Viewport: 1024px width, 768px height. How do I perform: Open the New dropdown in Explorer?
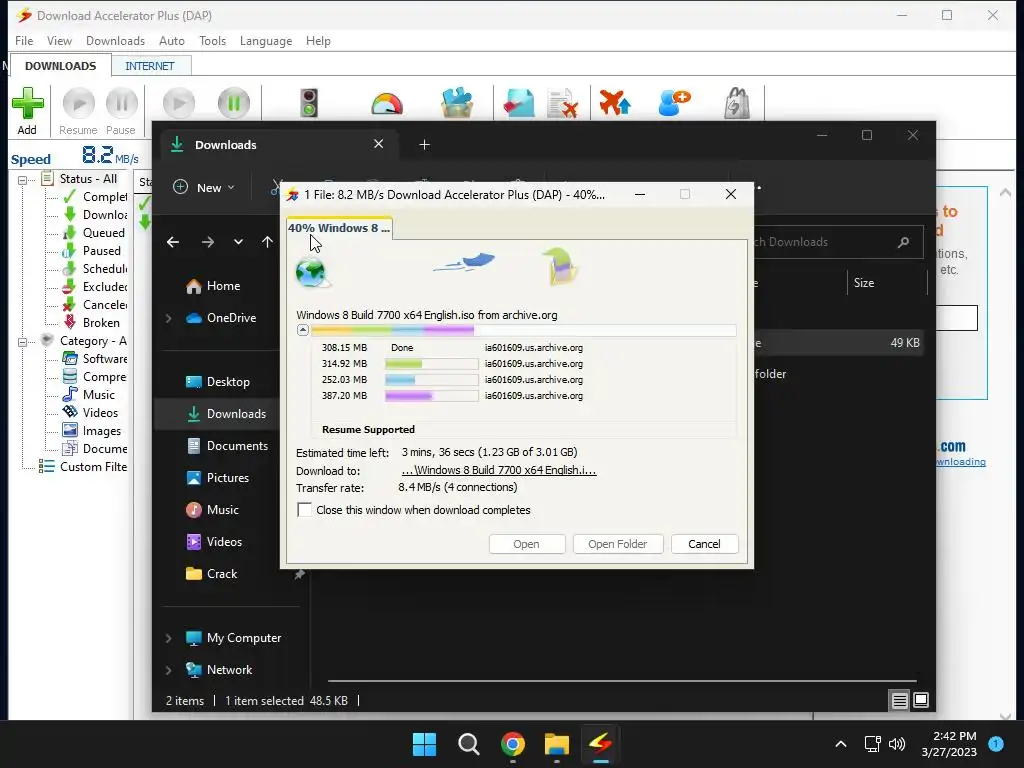[203, 188]
